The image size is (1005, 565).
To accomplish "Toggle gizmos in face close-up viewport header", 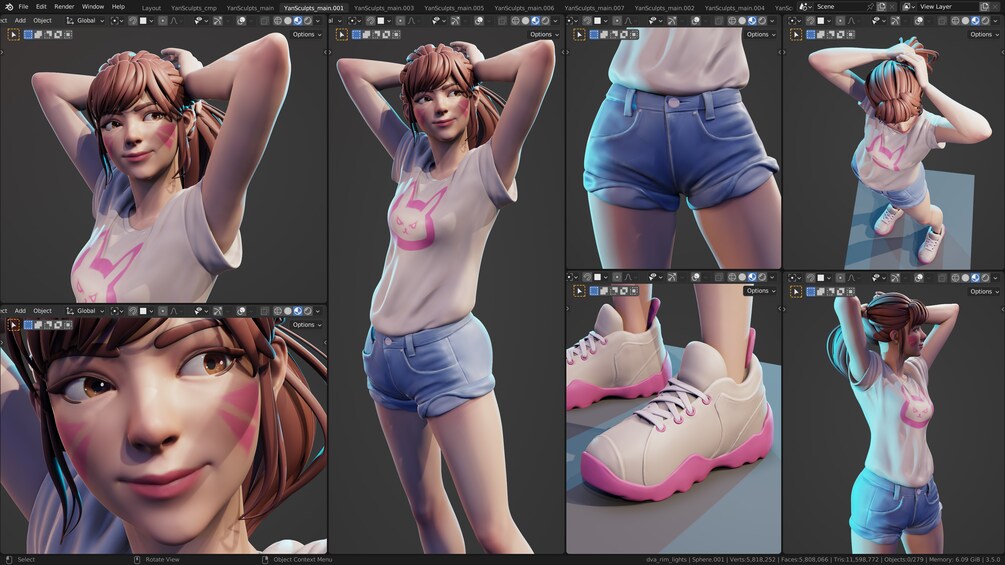I will (218, 311).
